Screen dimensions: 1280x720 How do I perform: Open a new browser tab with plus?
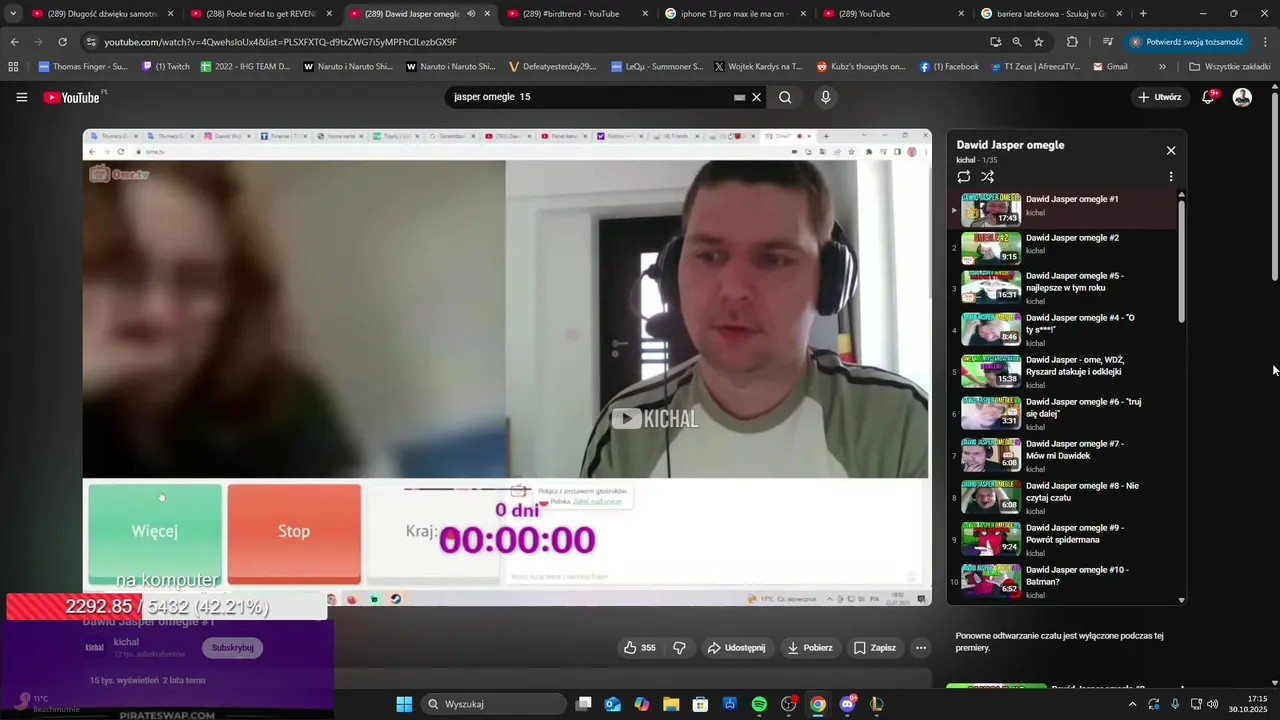click(x=1143, y=14)
